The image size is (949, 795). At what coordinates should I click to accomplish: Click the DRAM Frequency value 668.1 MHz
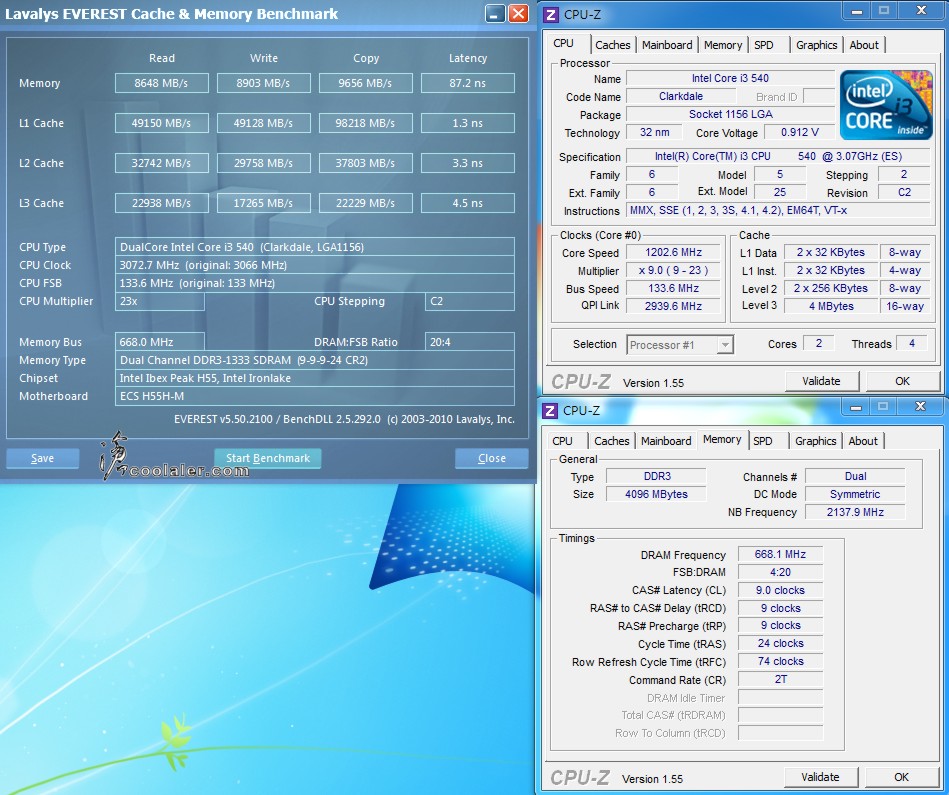pyautogui.click(x=780, y=554)
